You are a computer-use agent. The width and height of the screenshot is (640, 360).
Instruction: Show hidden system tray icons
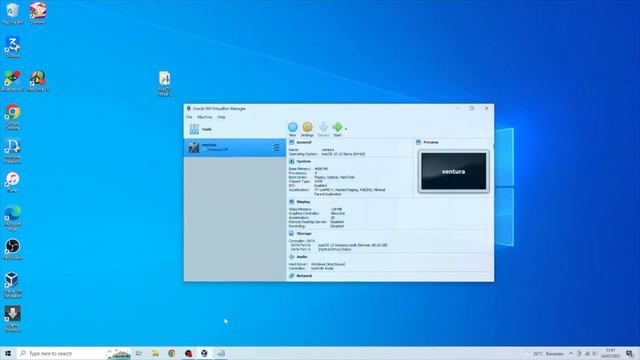pyautogui.click(x=571, y=353)
